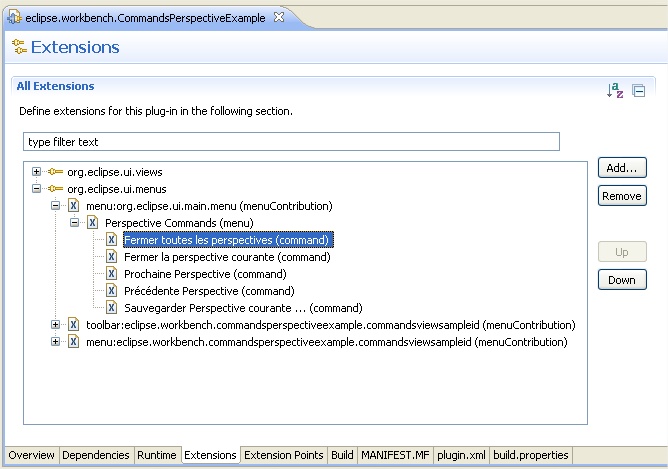
Task: Open the plugin.xml tab
Action: 461,455
